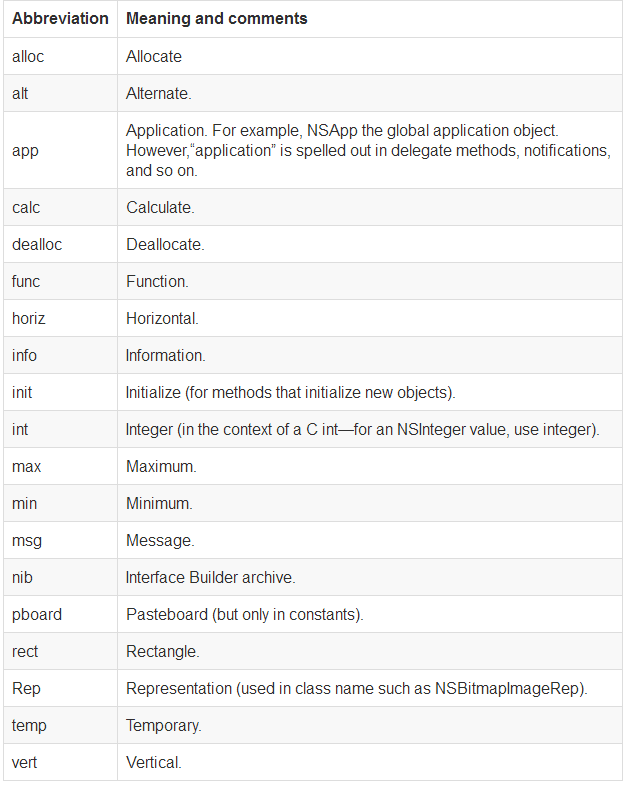Select the "msg" abbreviation cell

[x=27, y=540]
